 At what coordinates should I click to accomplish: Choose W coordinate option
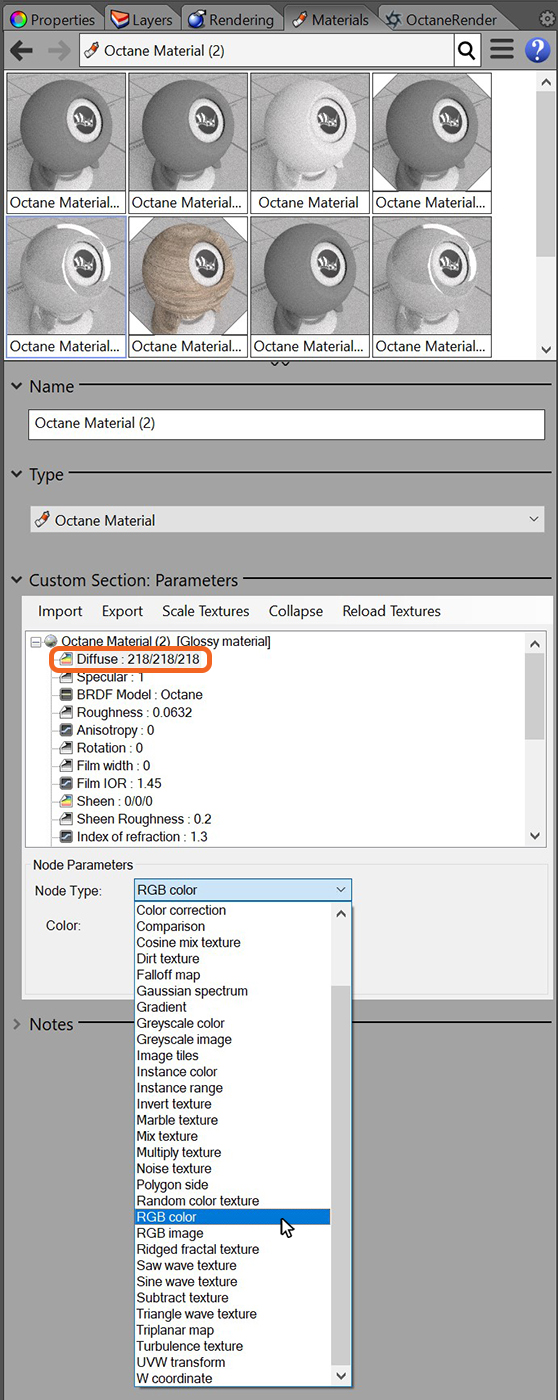(x=174, y=1378)
